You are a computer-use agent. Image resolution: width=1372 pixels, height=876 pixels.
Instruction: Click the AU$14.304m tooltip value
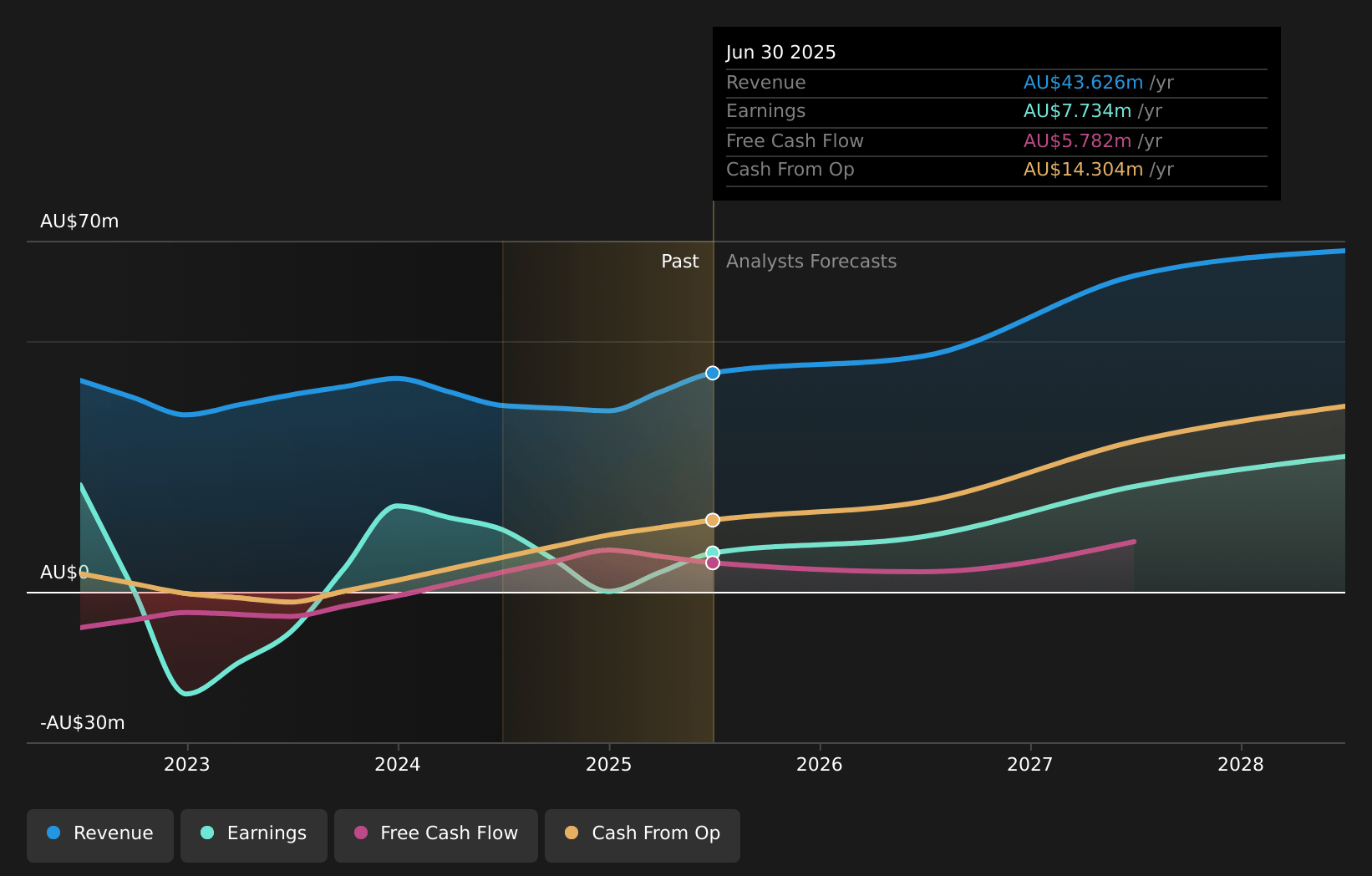click(x=1083, y=170)
